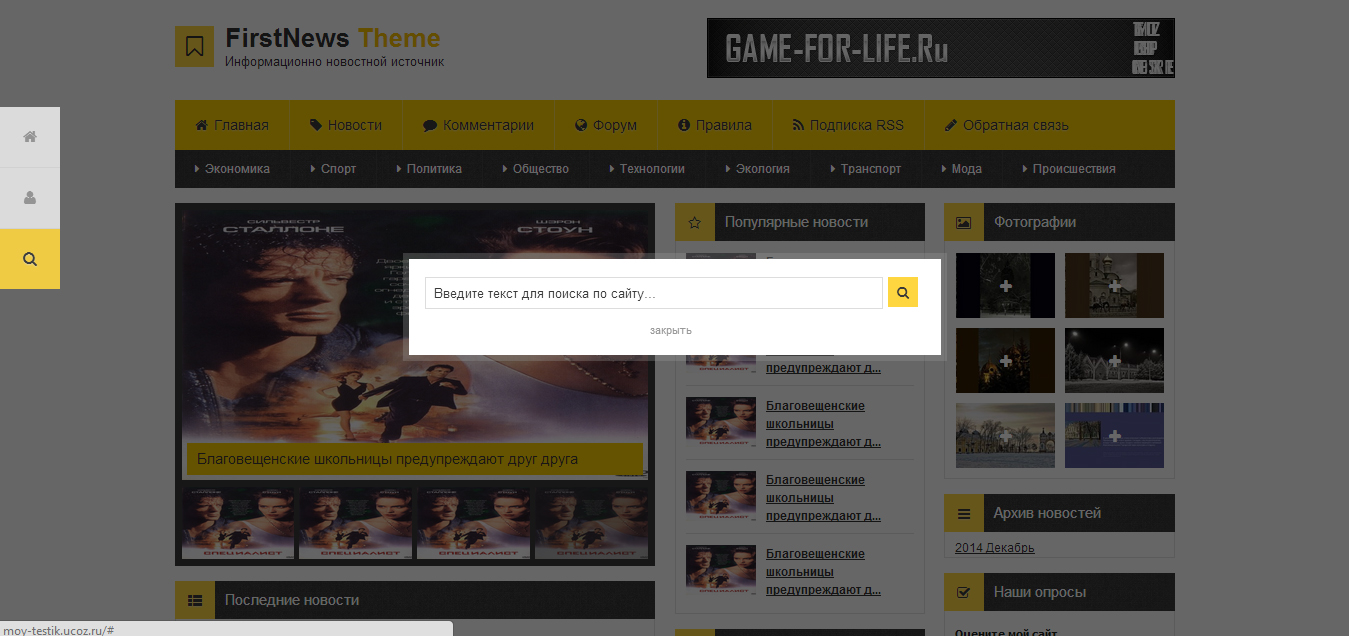Open Главная in main menu
This screenshot has width=1349, height=636.
pos(232,125)
